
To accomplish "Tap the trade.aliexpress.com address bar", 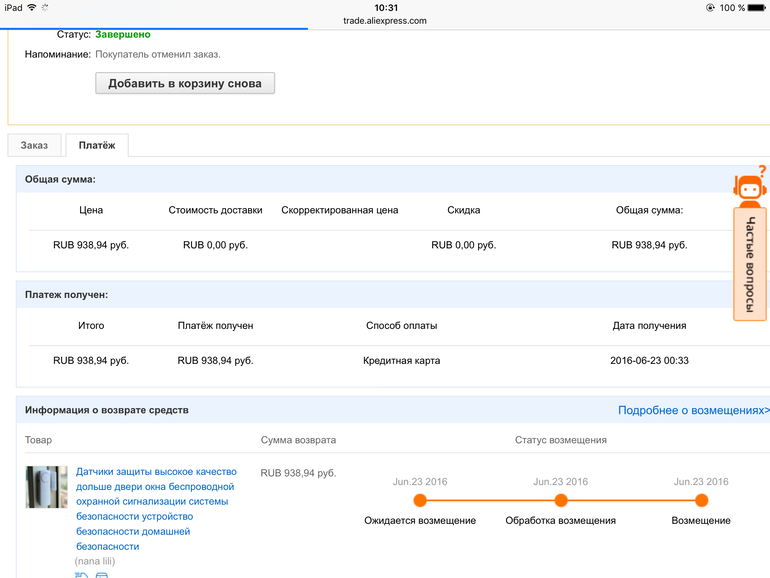I will coord(385,20).
